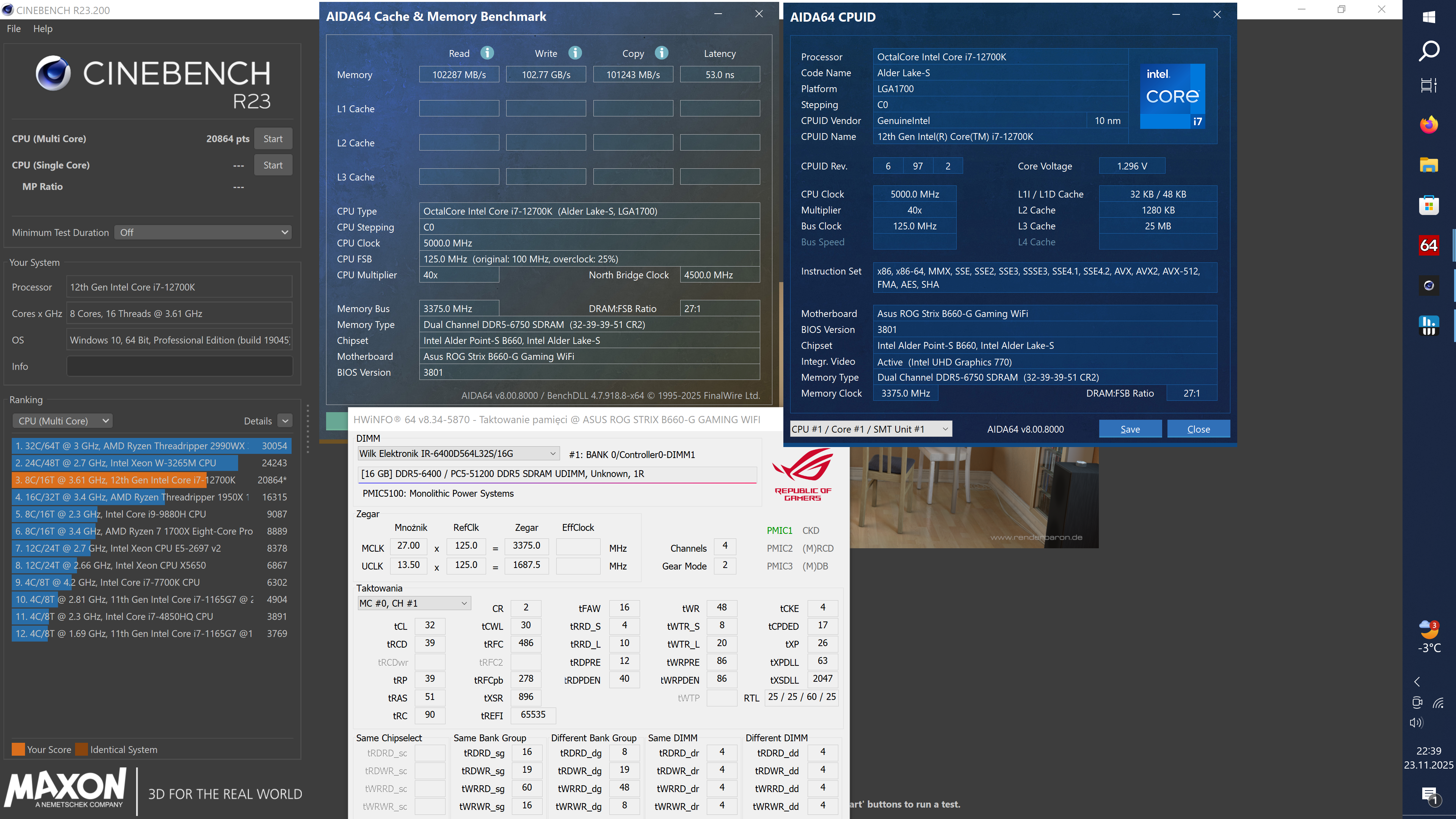
Task: Expand the ranking Details chevron
Action: (286, 421)
